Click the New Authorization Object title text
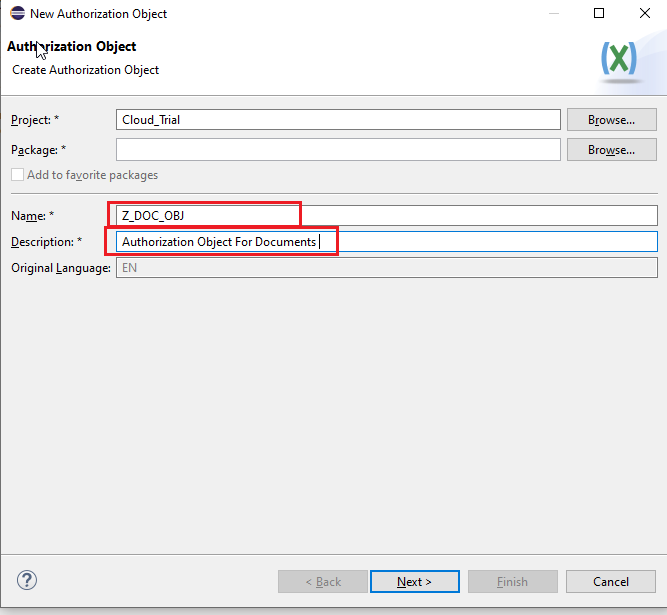This screenshot has width=667, height=615. pyautogui.click(x=98, y=14)
